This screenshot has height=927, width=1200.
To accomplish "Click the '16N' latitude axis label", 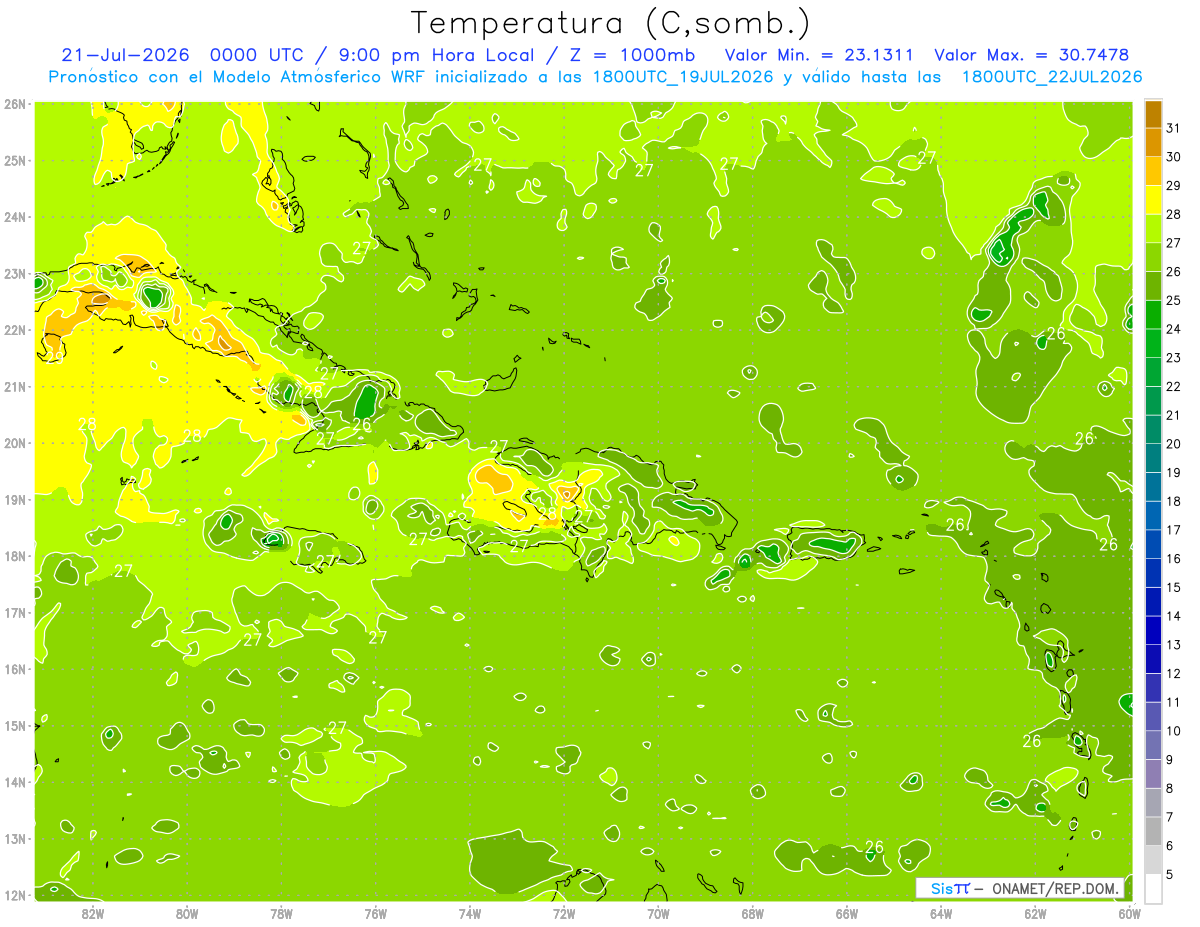I will click(15, 669).
